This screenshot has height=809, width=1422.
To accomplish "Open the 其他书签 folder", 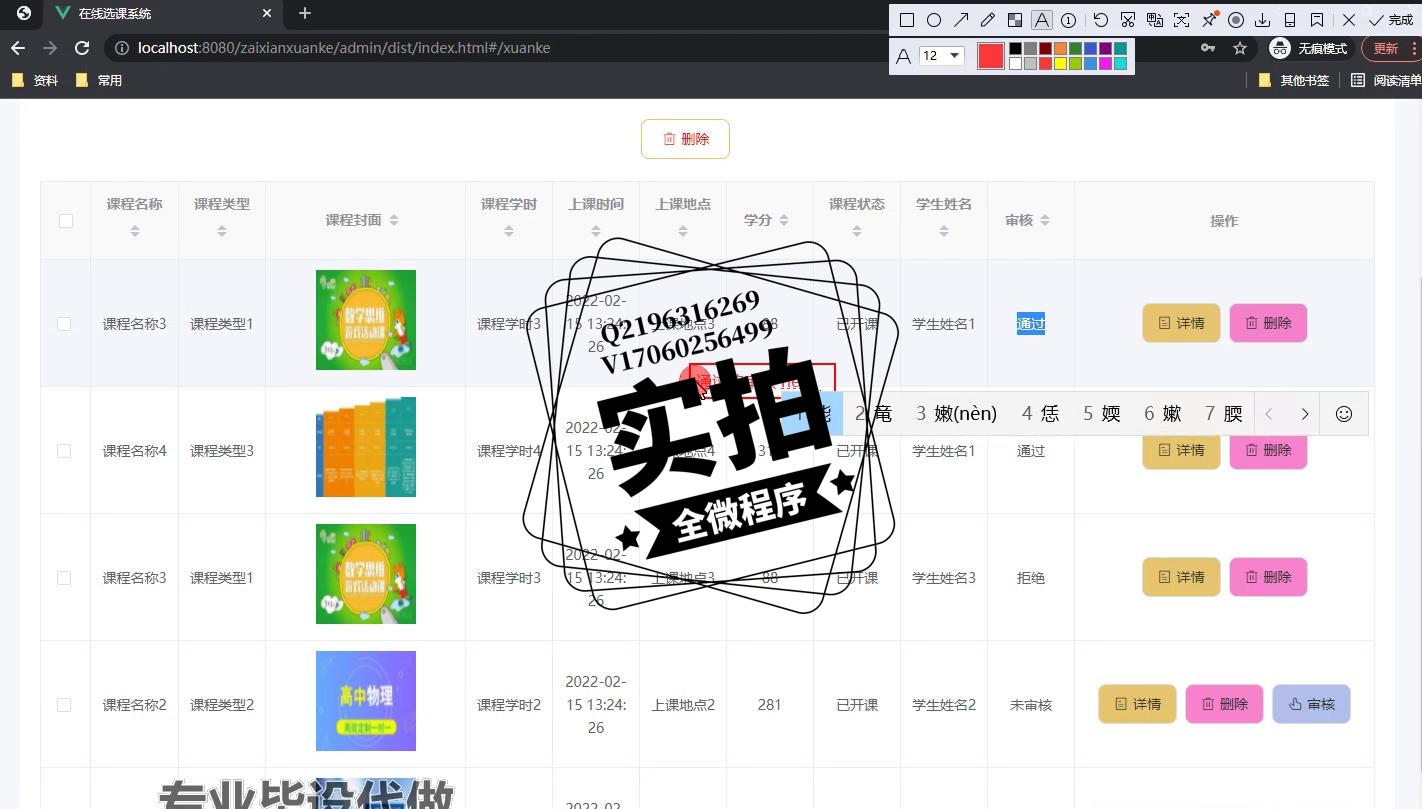I will tap(1294, 80).
